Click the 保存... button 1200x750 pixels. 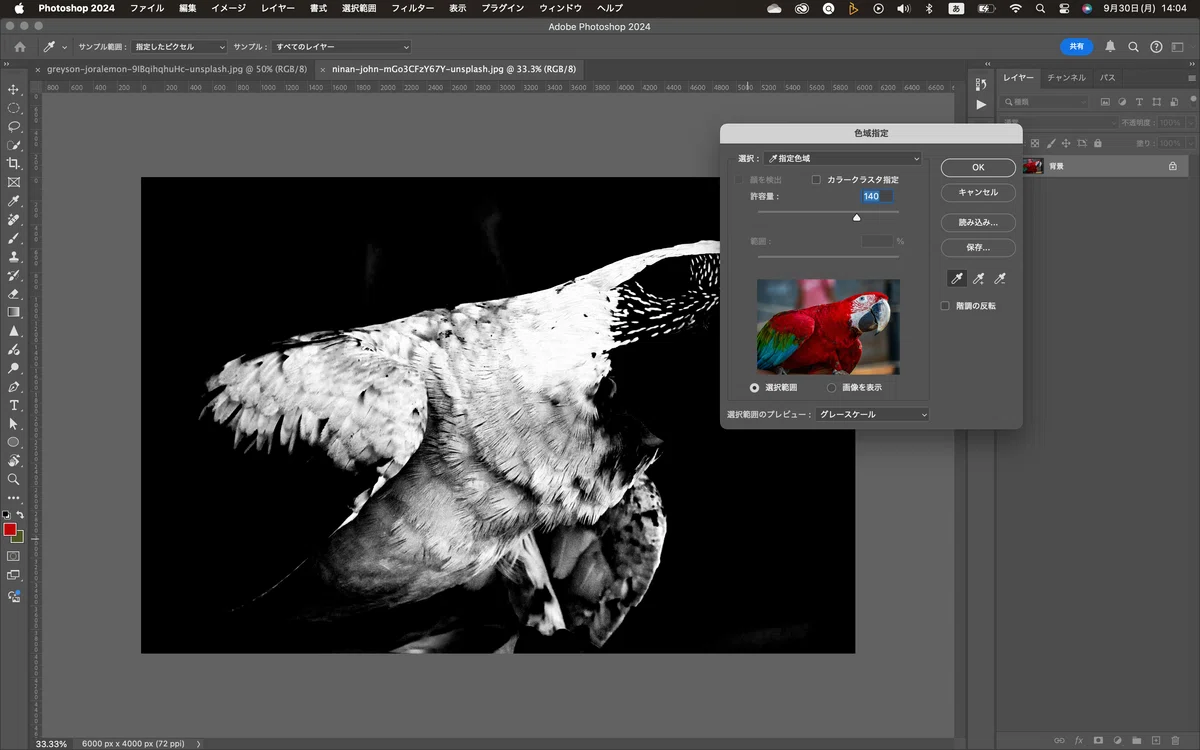coord(978,247)
